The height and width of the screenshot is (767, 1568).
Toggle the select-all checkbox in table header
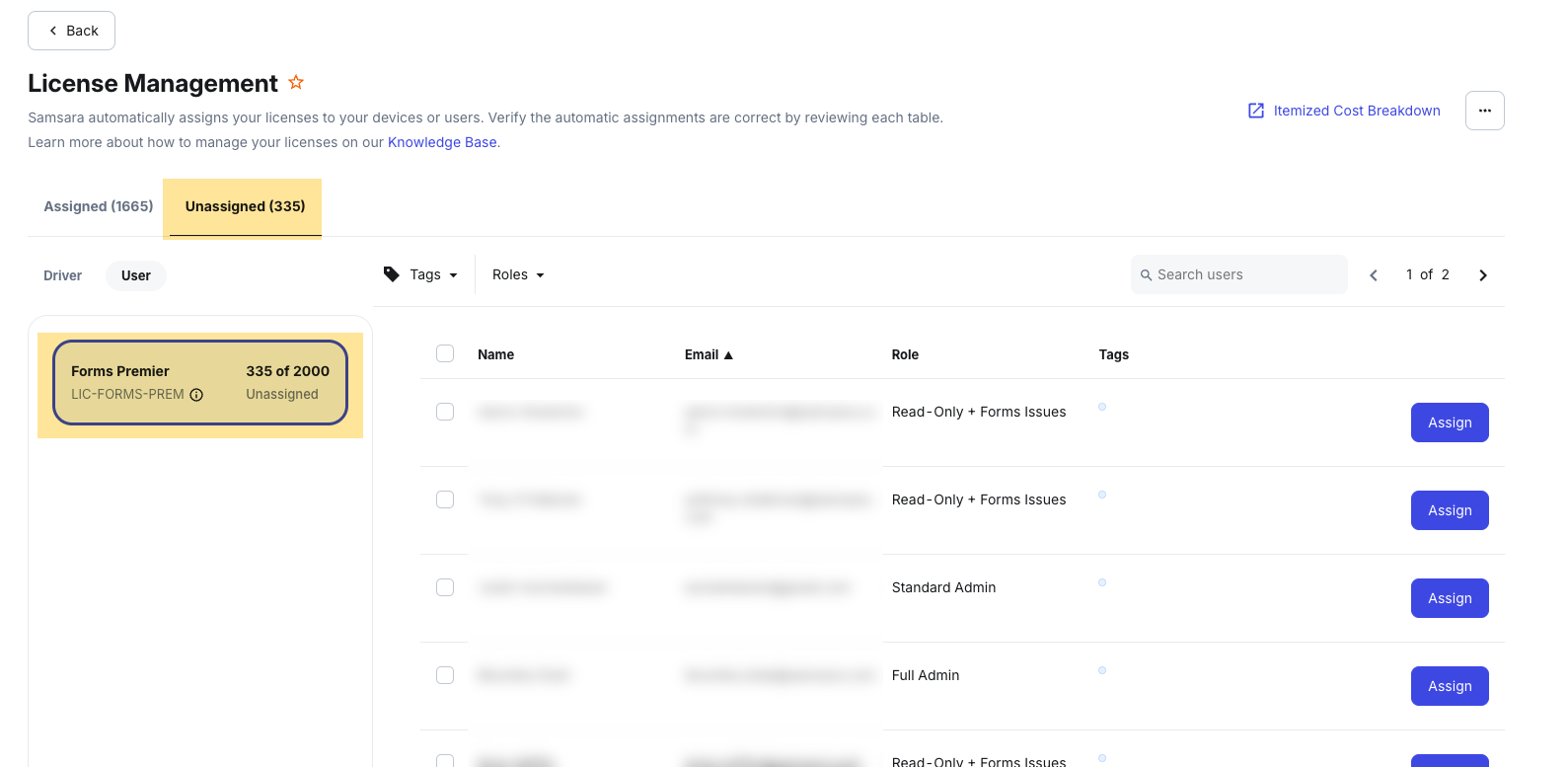tap(445, 353)
